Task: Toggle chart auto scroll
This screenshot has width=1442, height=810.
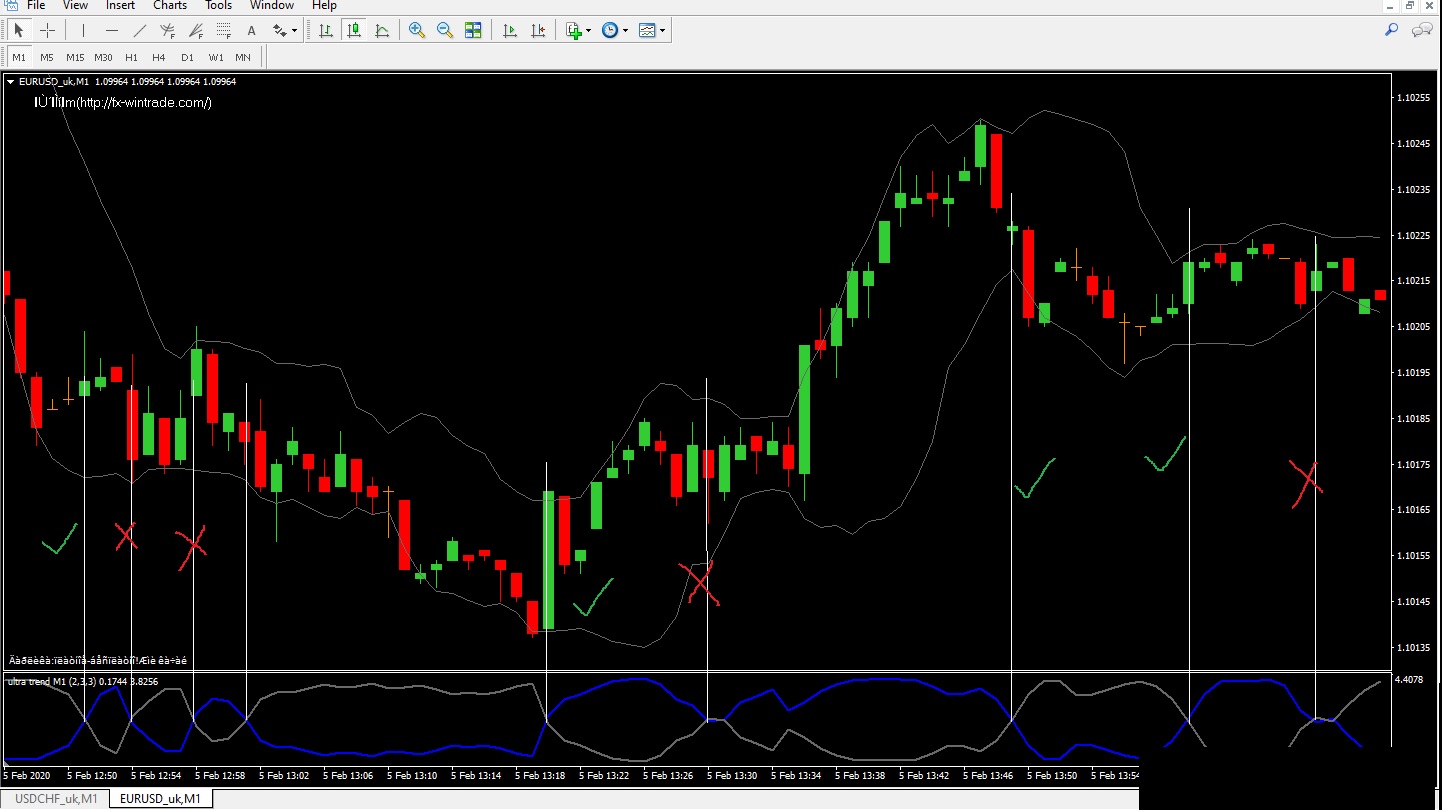Action: (510, 30)
